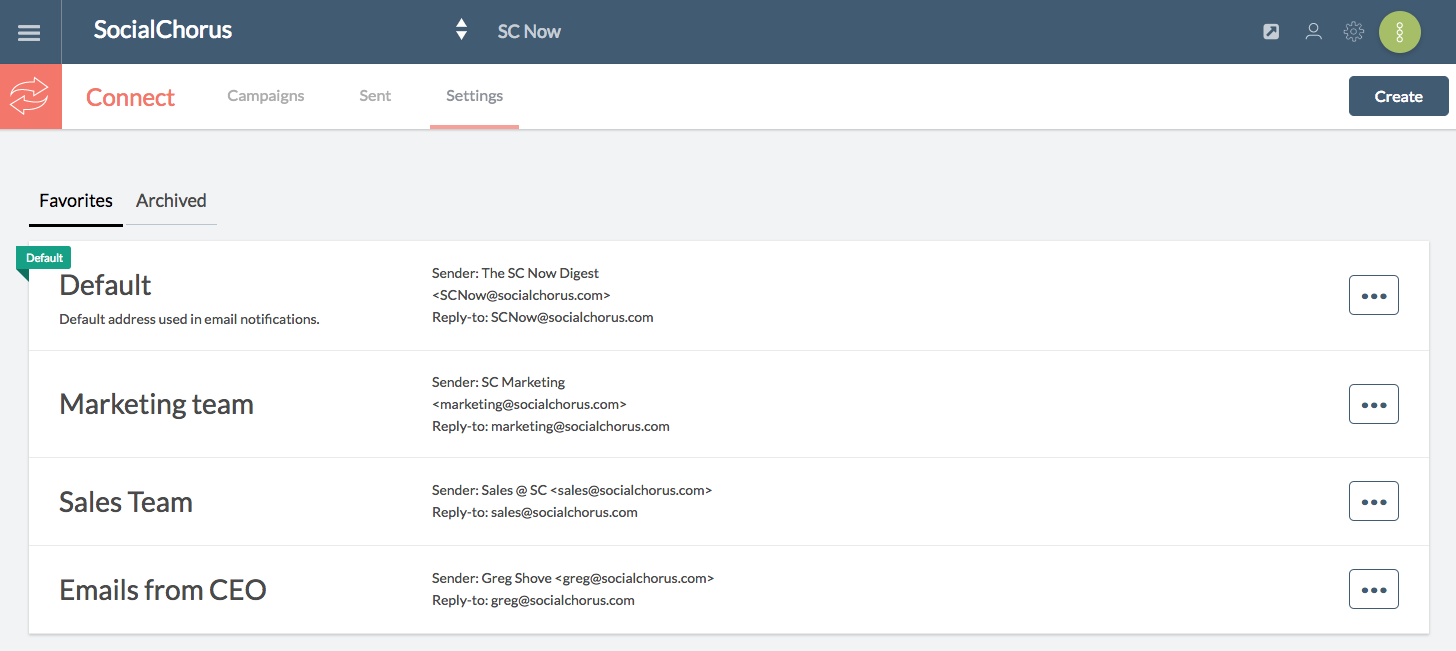Click the Marketing team title
Screen dimensions: 1456x651
point(156,404)
